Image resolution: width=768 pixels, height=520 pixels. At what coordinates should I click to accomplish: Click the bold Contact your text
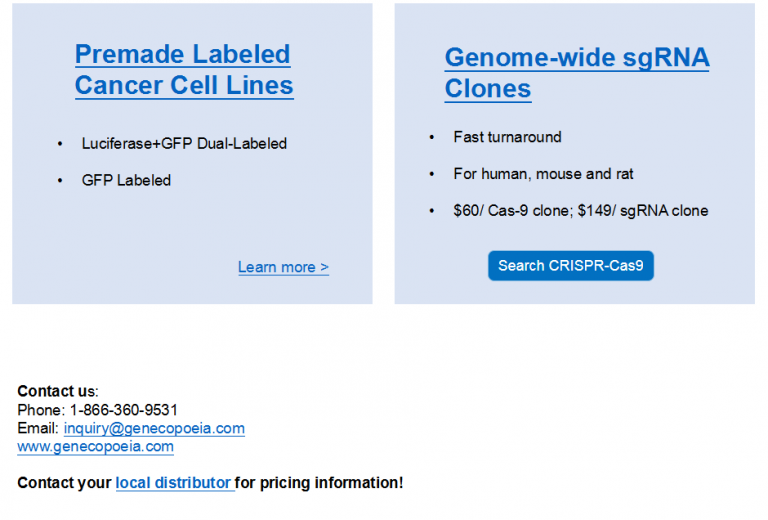coord(64,483)
